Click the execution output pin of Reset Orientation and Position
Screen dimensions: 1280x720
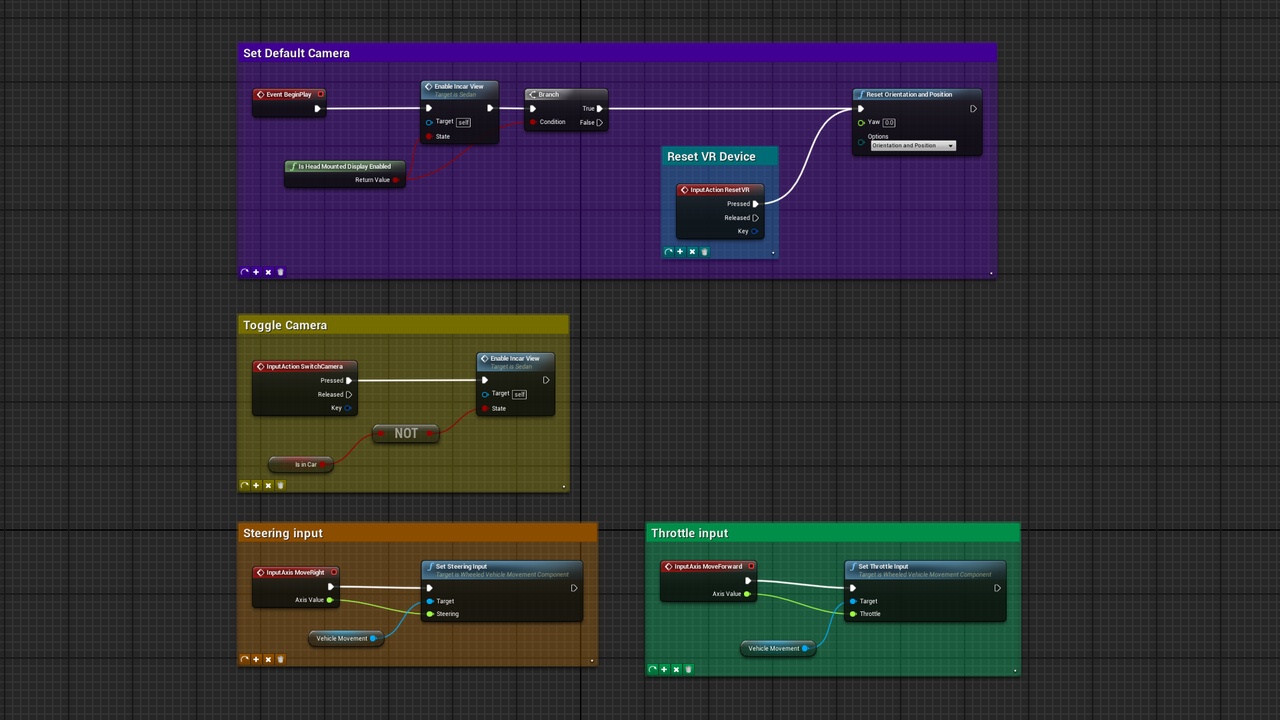click(973, 109)
